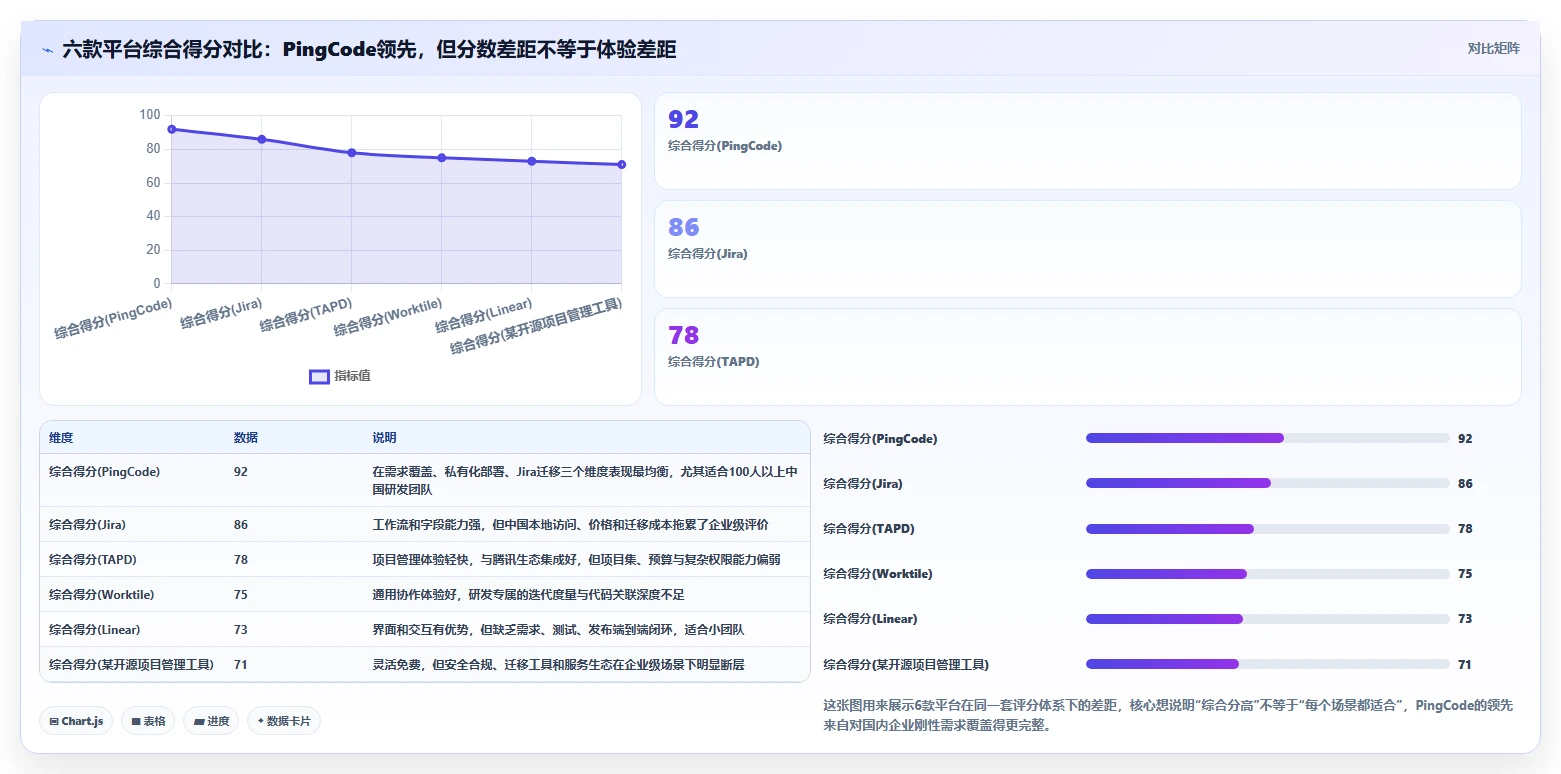This screenshot has height=774, width=1561.
Task: Select the Jira data point on chart
Action: [262, 139]
